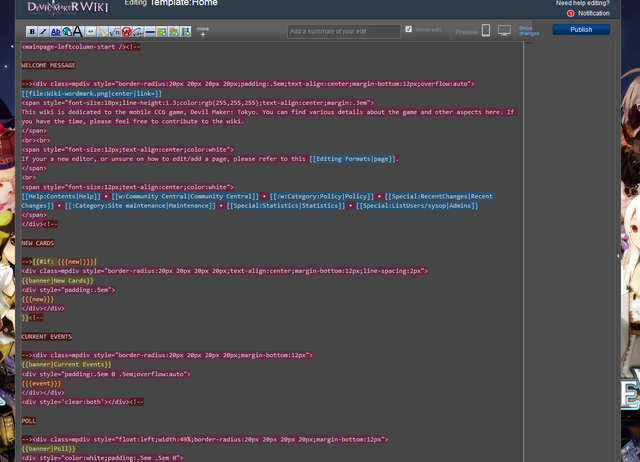Click the POLL comment text

pyautogui.click(x=29, y=421)
